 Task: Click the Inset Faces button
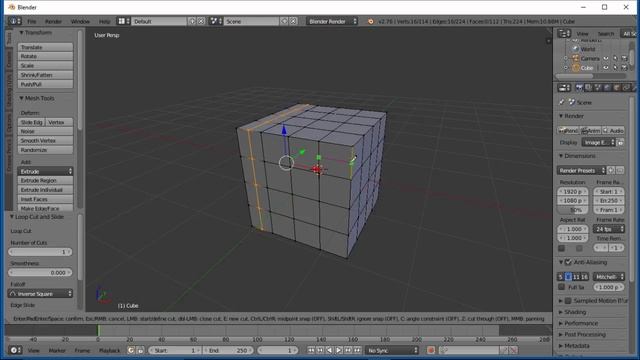coord(45,199)
